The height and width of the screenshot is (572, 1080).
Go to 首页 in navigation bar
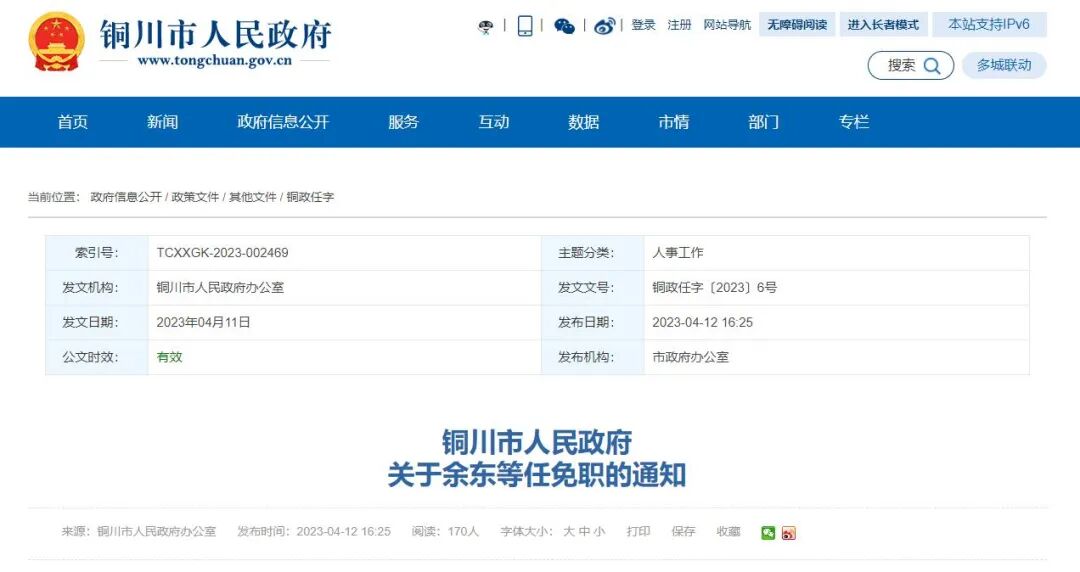point(72,122)
